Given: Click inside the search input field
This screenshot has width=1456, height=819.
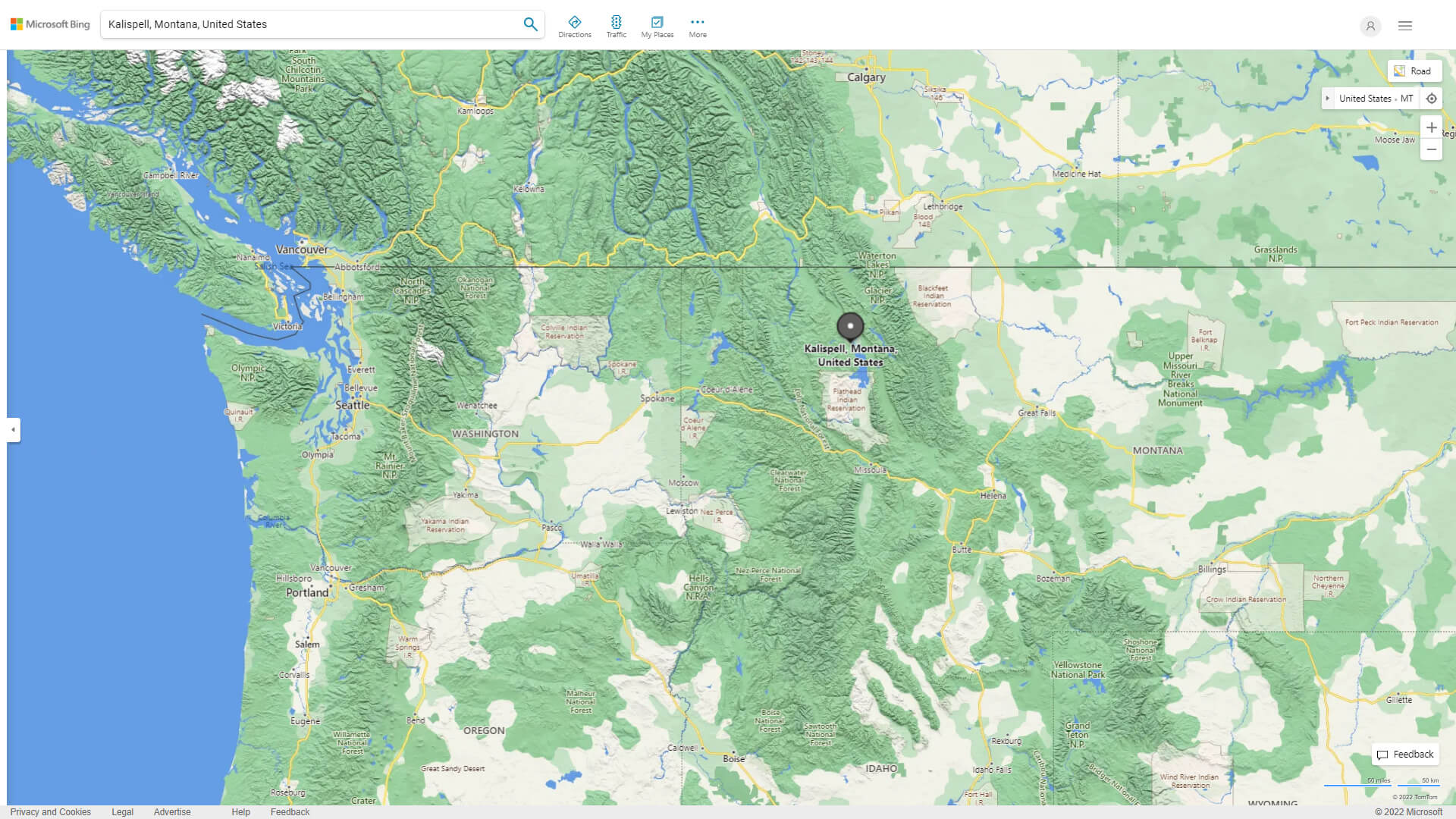Looking at the screenshot, I should pyautogui.click(x=303, y=24).
